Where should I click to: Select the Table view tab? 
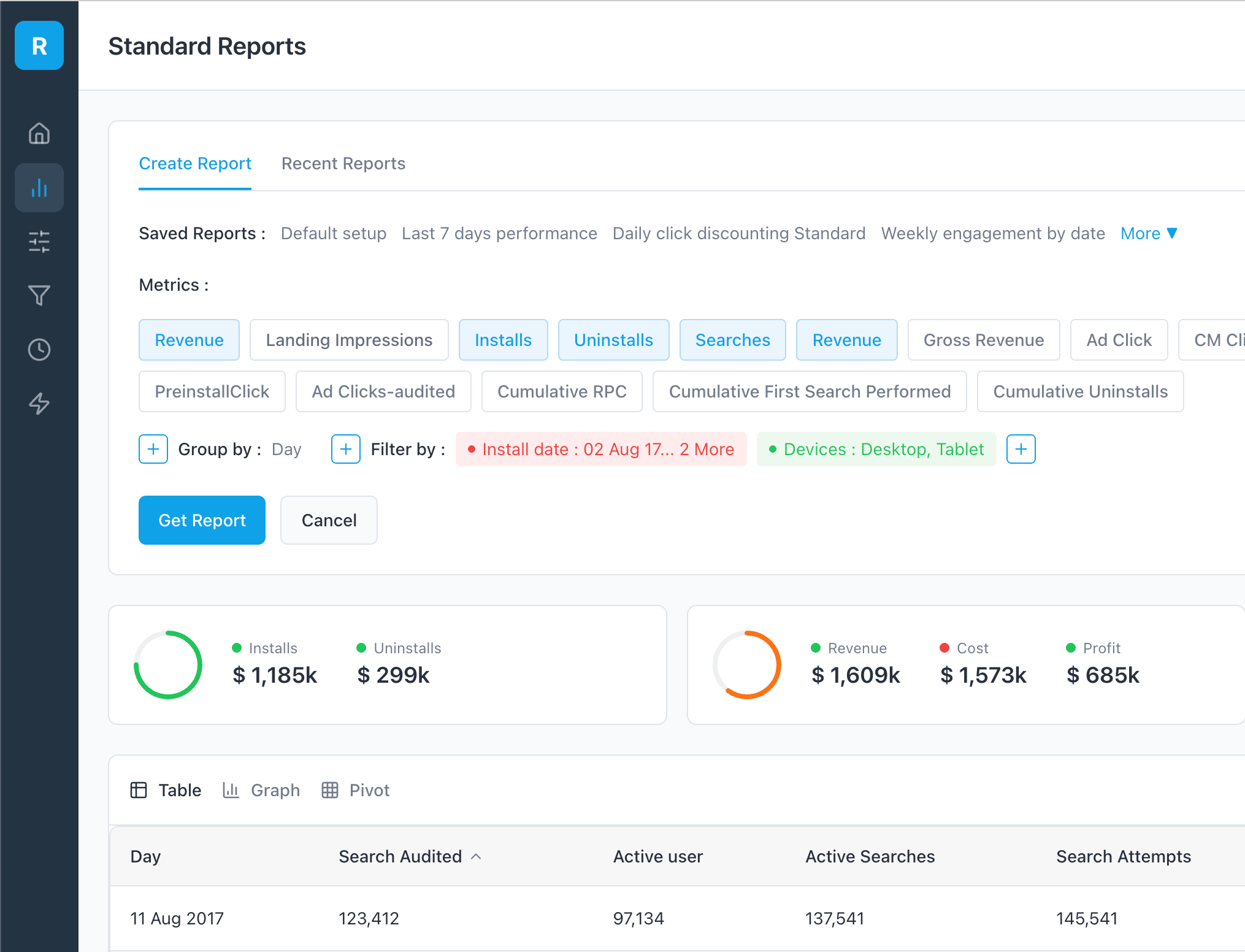point(166,790)
